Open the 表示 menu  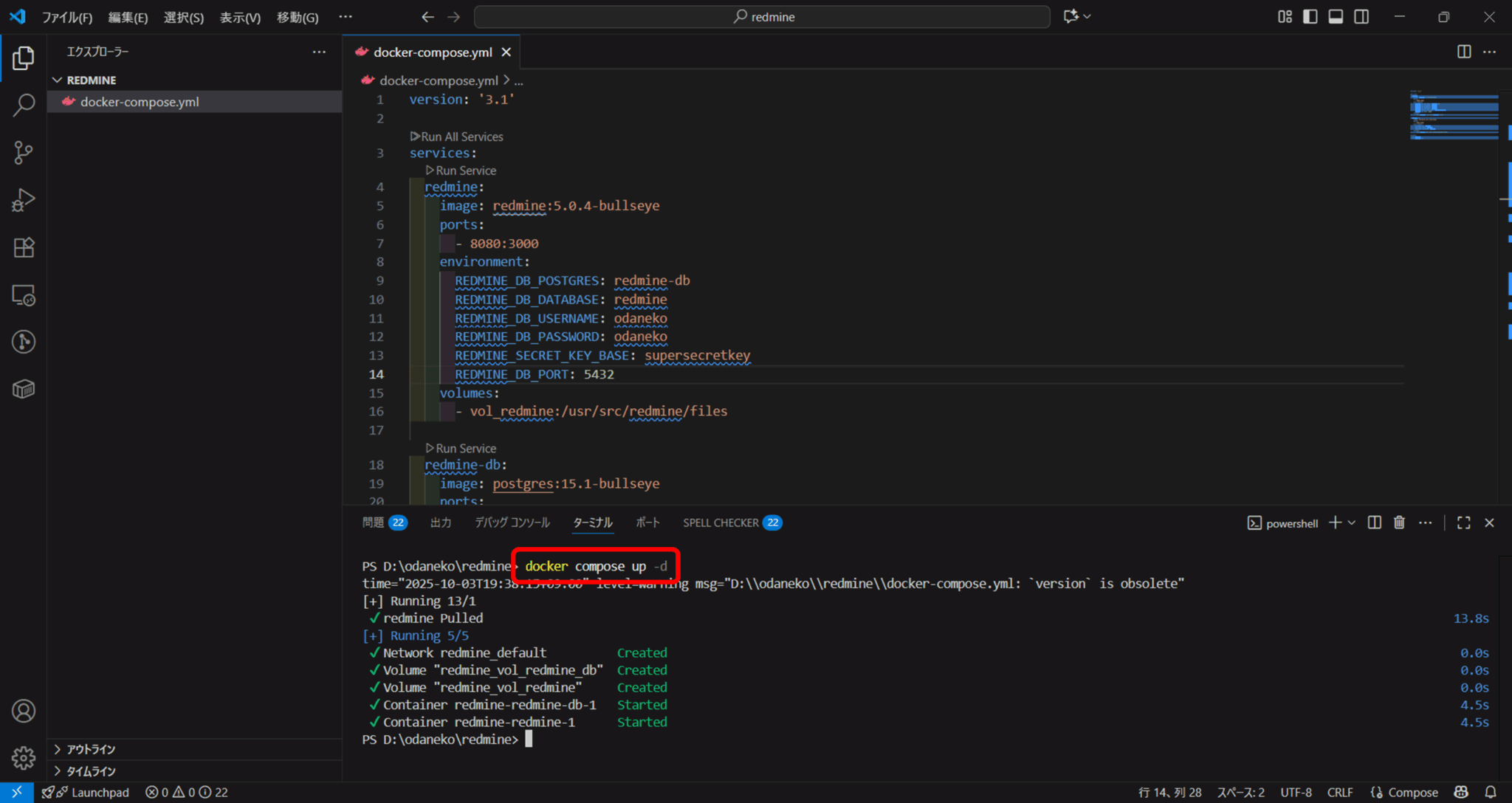click(x=239, y=17)
